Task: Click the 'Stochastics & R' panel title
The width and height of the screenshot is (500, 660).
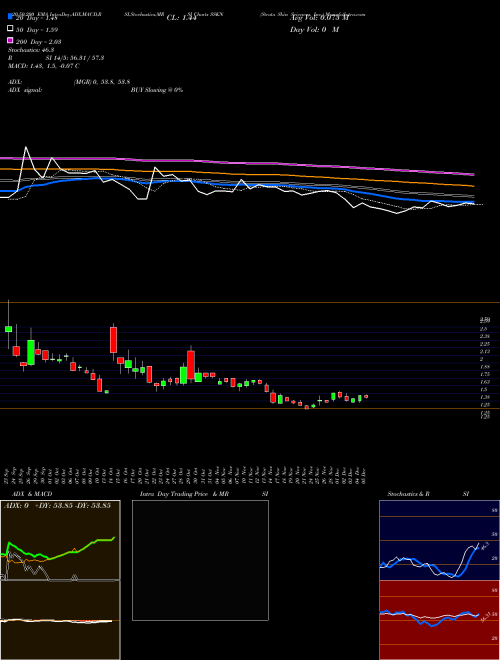Action: pyautogui.click(x=409, y=494)
